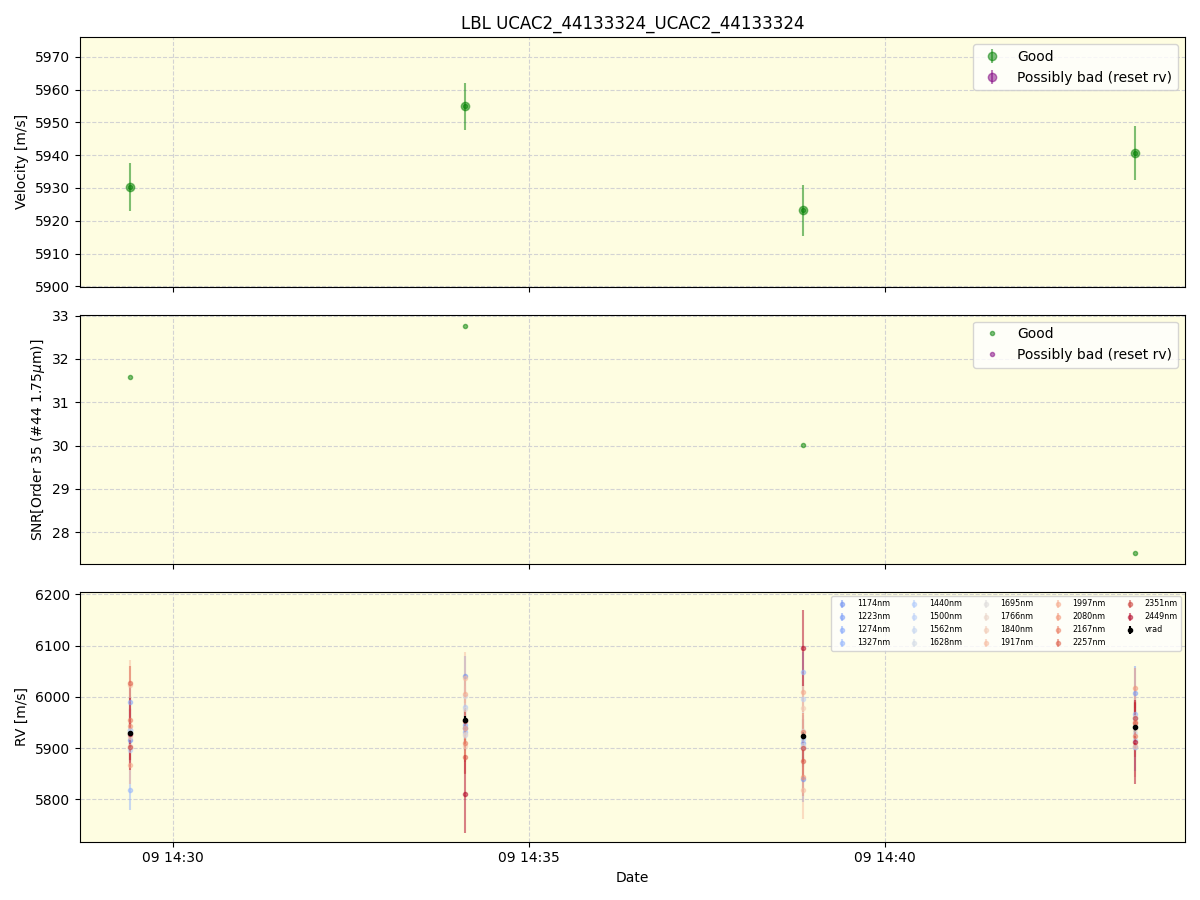
Task: Click the 'vrad' legend entry
Action: click(1154, 630)
